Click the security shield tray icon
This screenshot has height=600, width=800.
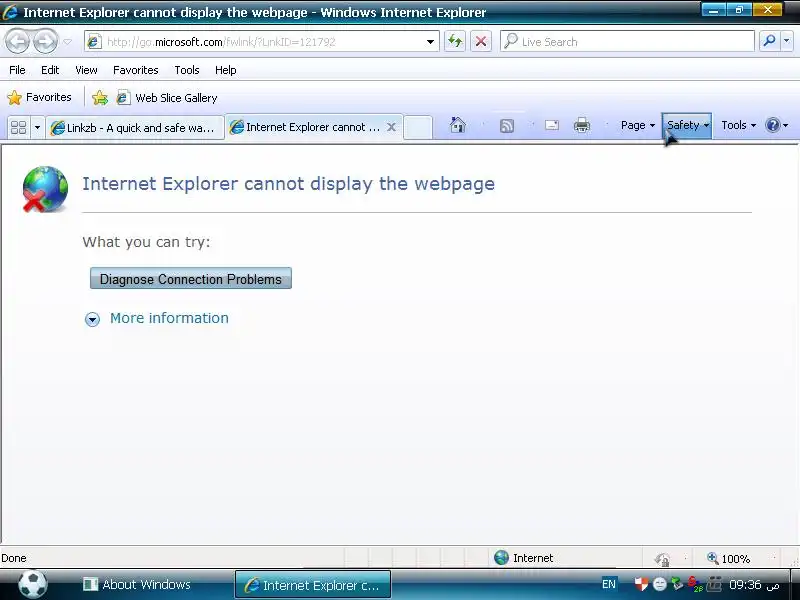tap(641, 583)
